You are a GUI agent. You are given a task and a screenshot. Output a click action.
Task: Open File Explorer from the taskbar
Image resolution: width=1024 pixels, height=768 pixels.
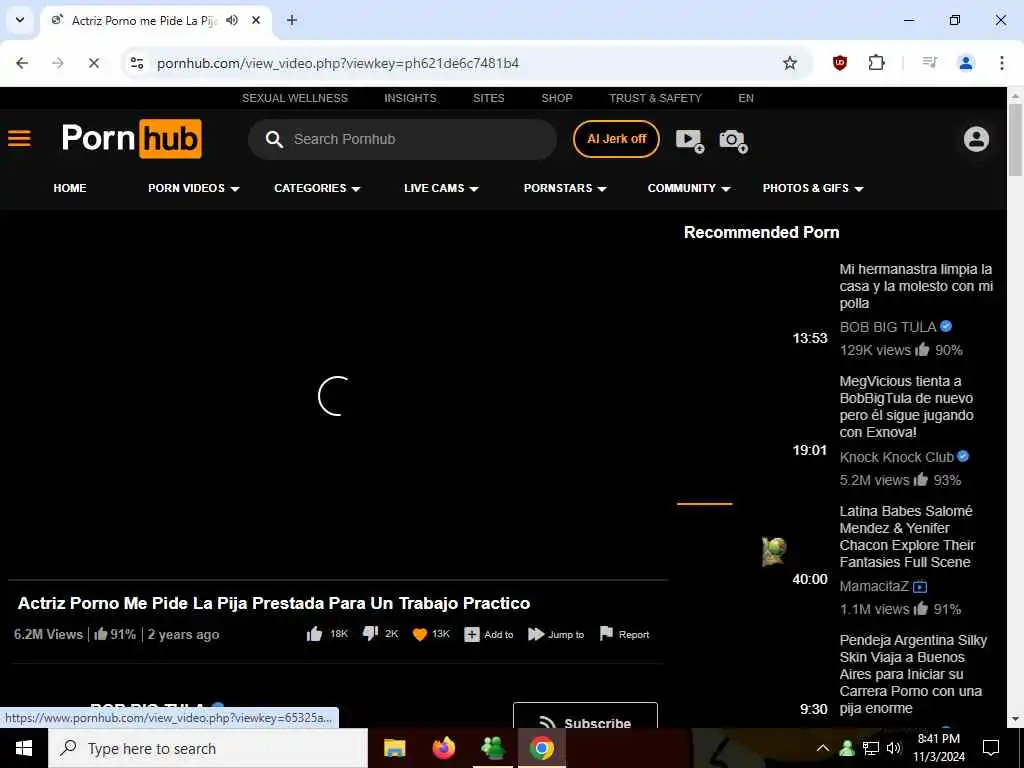tap(394, 748)
